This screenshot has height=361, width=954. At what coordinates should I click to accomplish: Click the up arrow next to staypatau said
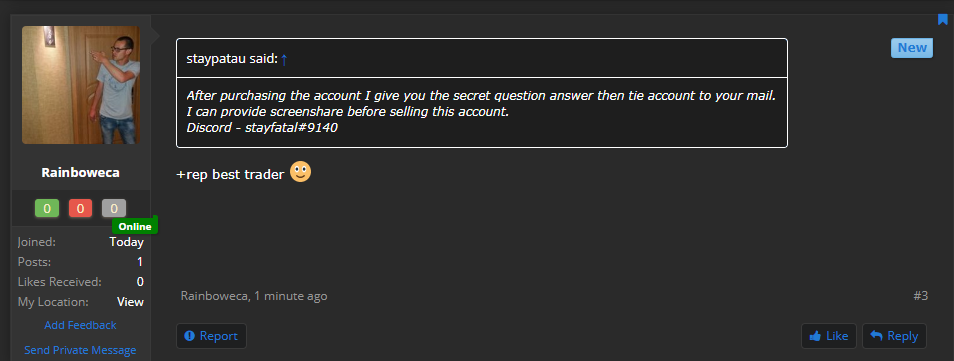point(284,59)
